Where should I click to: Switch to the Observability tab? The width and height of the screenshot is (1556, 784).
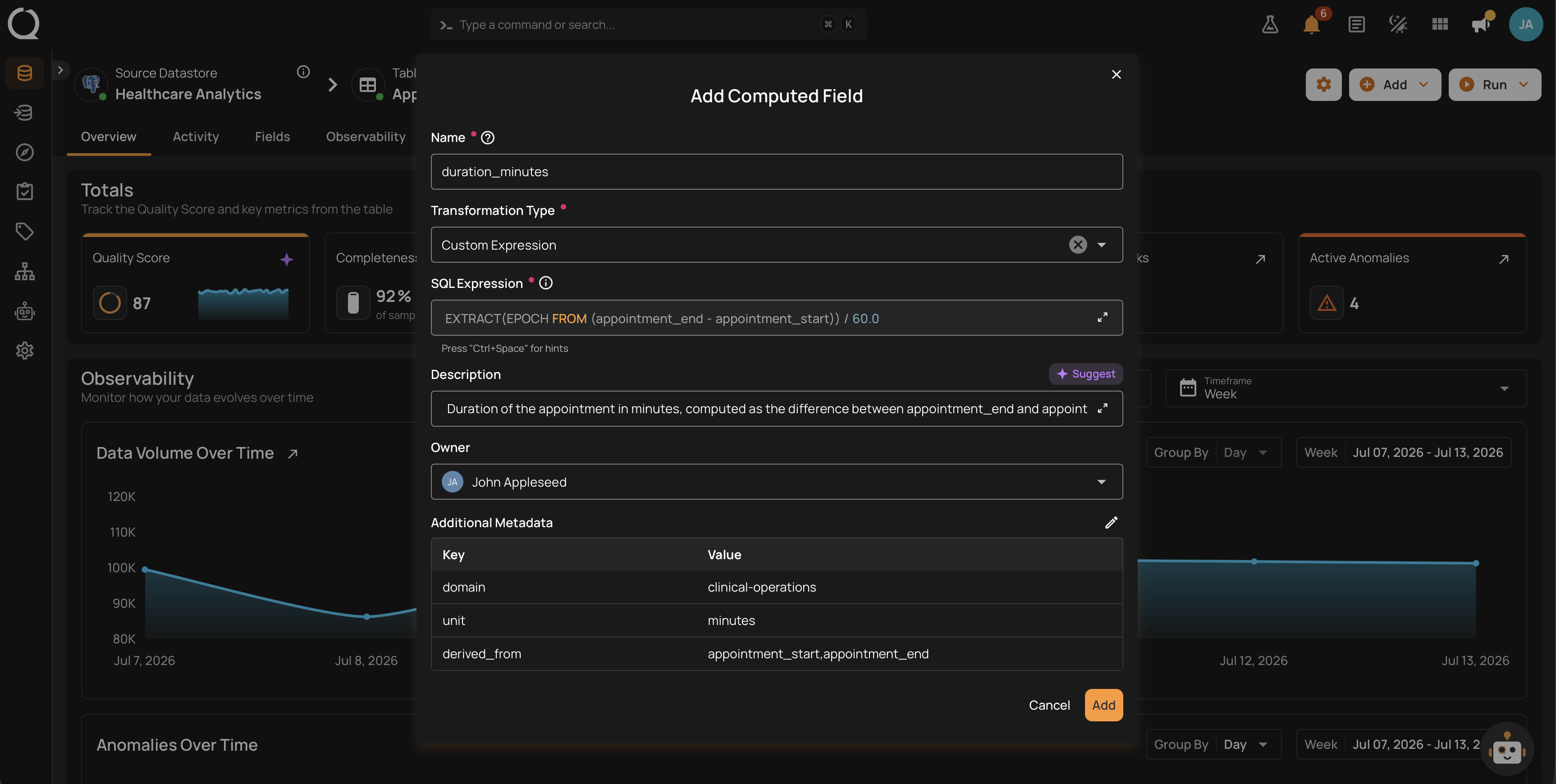366,137
